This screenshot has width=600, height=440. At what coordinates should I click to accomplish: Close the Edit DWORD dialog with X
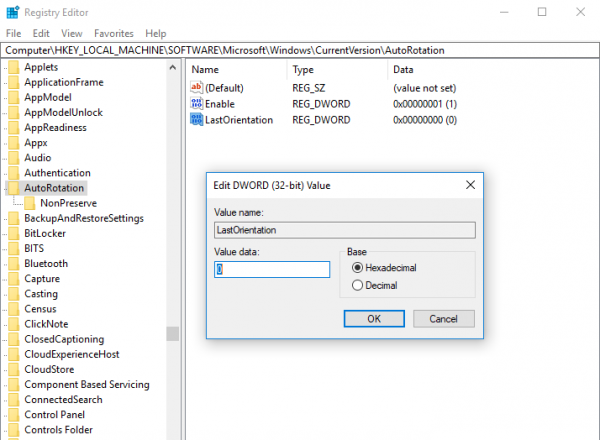(470, 185)
